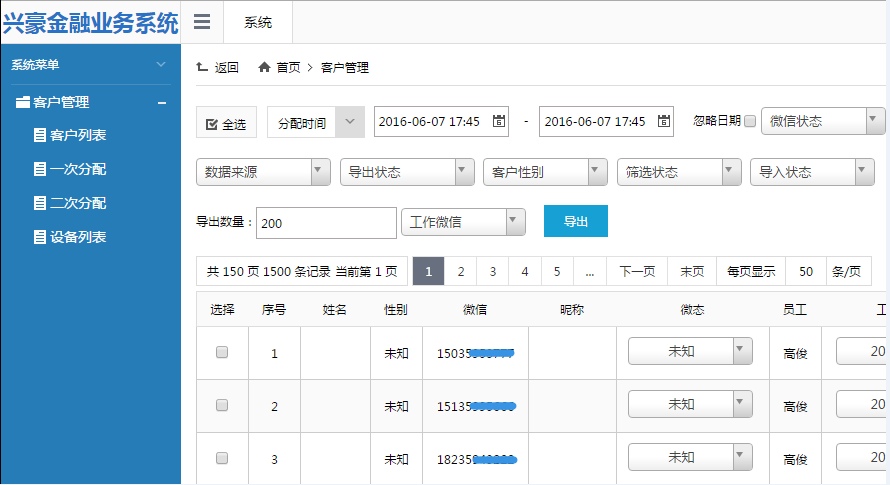Click the 设备列表 list icon

click(40, 237)
